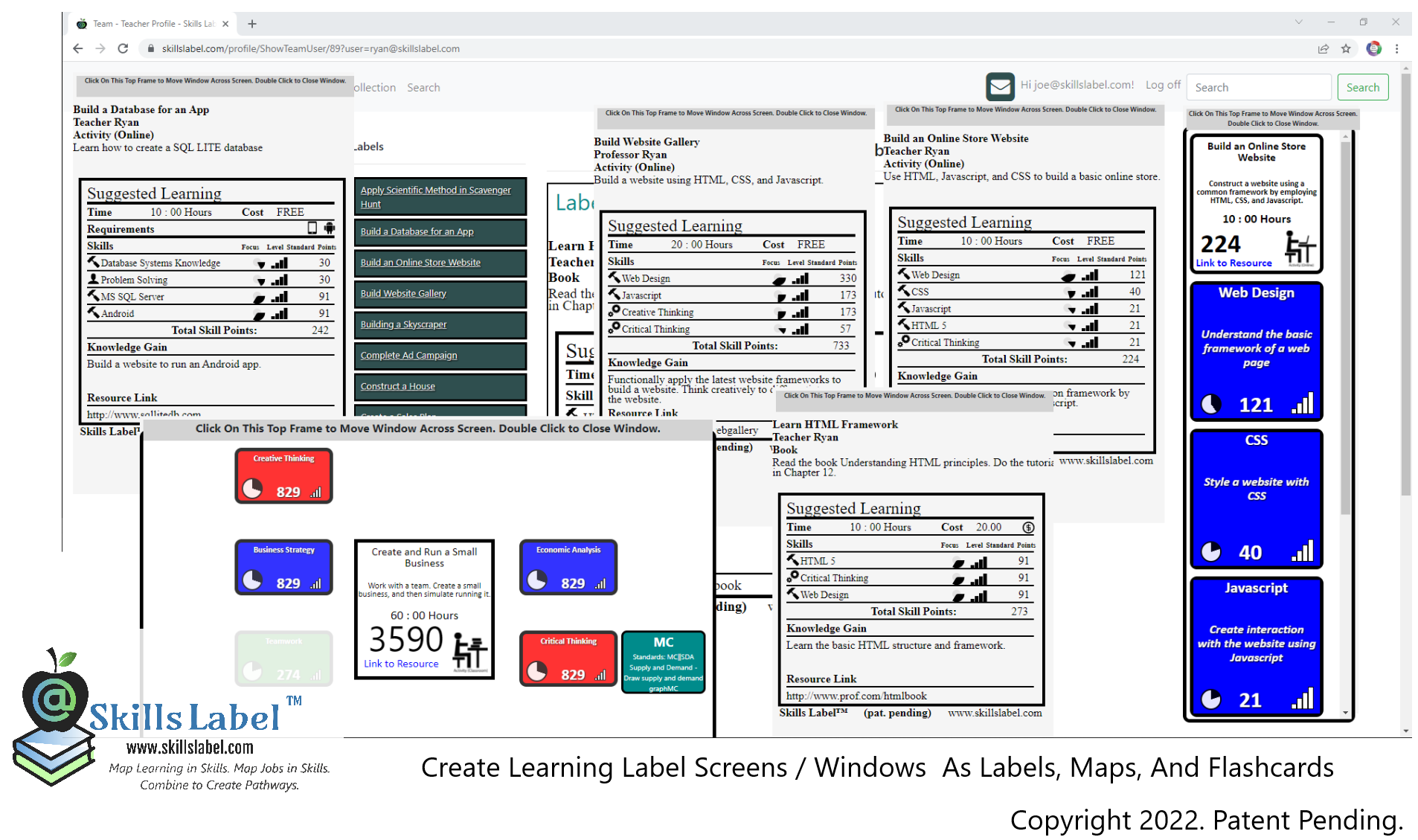Click the Search input field beside the Search button
This screenshot has width=1418, height=840.
click(x=1258, y=87)
